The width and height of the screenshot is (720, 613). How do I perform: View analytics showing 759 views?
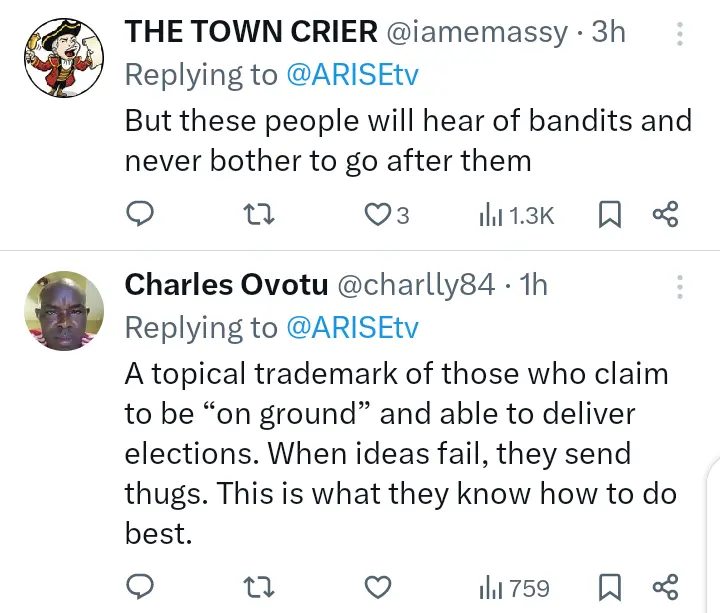[x=515, y=586]
